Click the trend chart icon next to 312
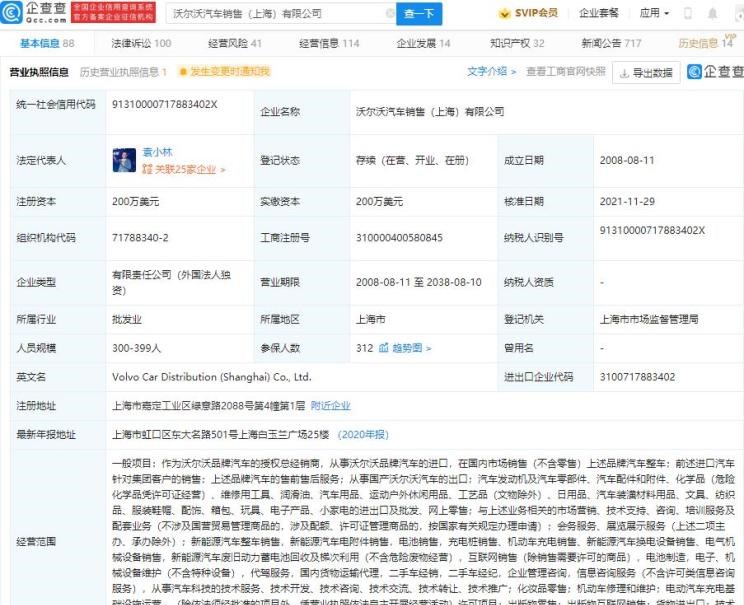744x605 pixels. pos(383,348)
